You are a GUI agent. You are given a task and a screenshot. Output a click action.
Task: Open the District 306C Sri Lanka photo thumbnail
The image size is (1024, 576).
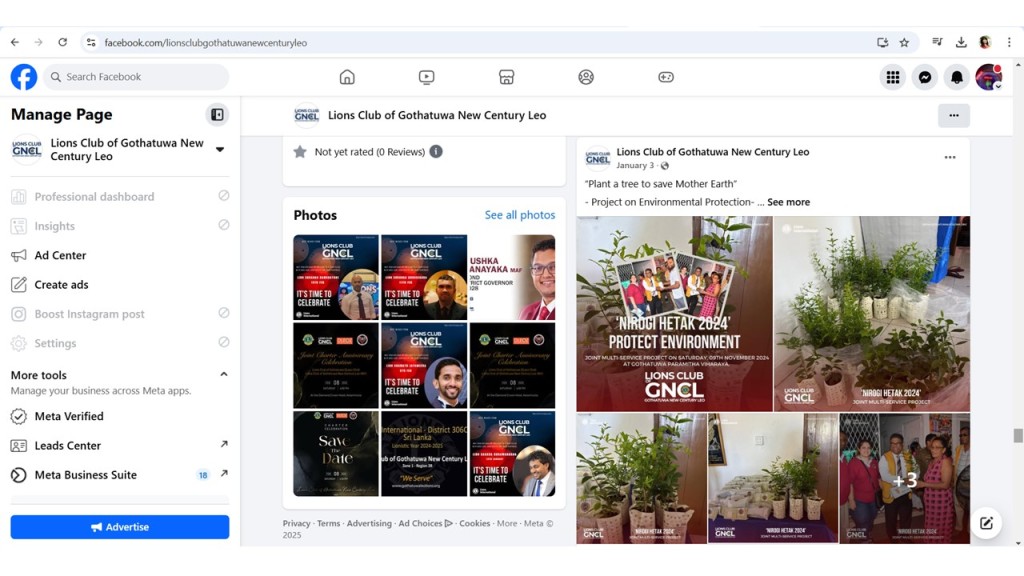coord(424,454)
